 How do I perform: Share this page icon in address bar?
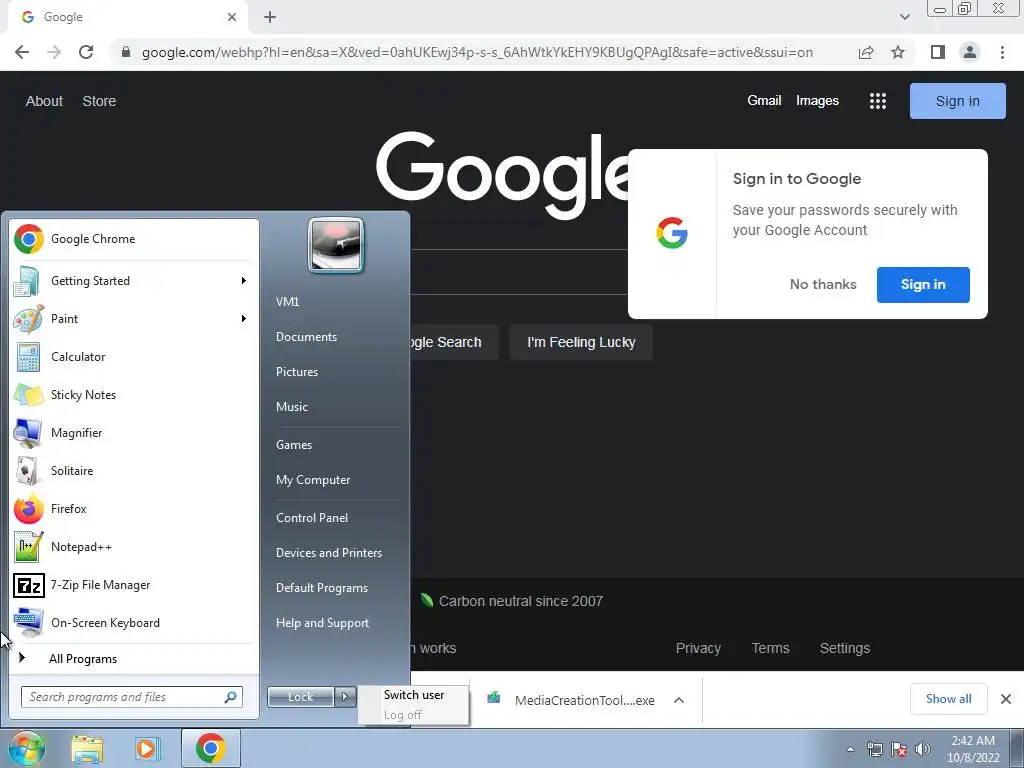[x=866, y=52]
